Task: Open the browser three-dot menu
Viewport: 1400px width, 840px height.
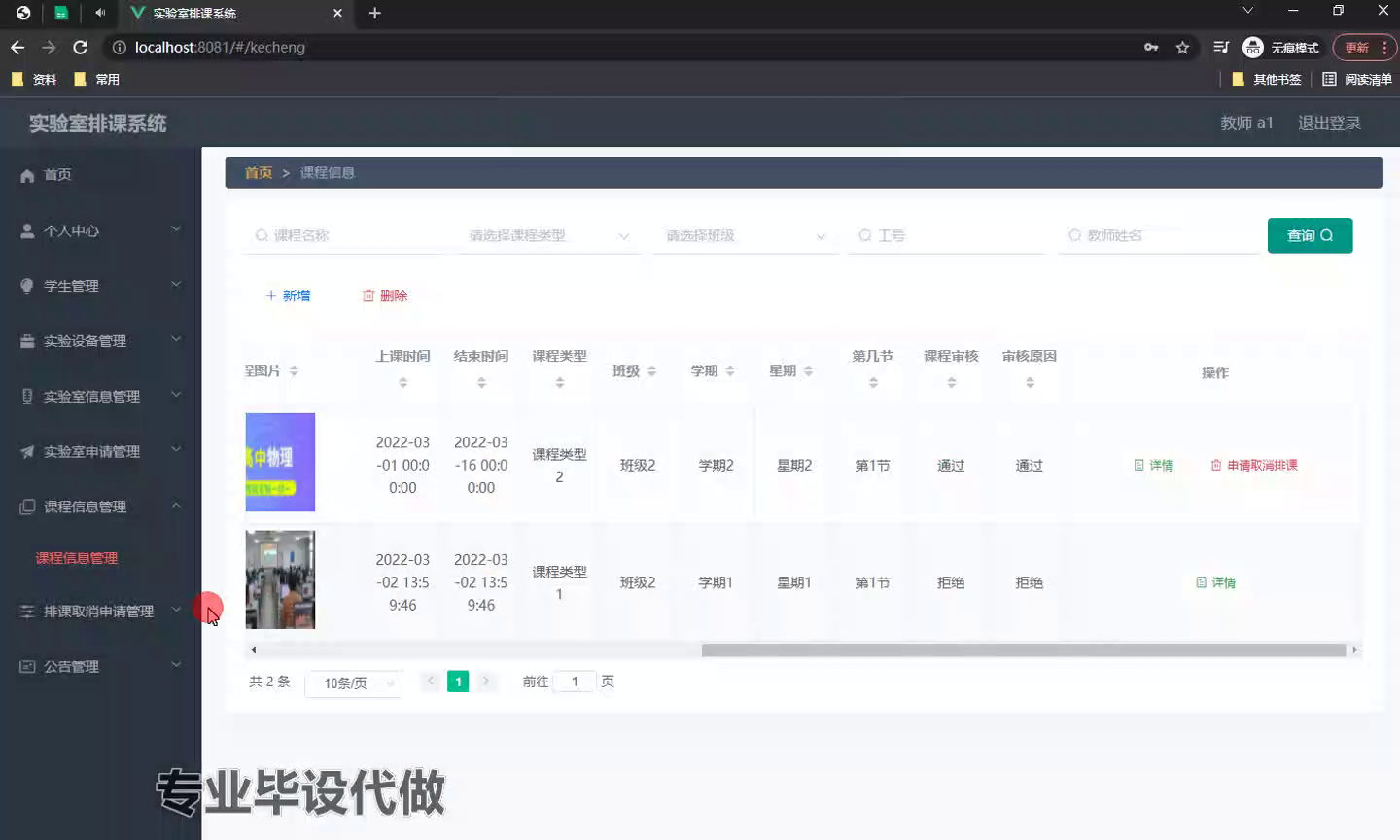Action: 1384,47
